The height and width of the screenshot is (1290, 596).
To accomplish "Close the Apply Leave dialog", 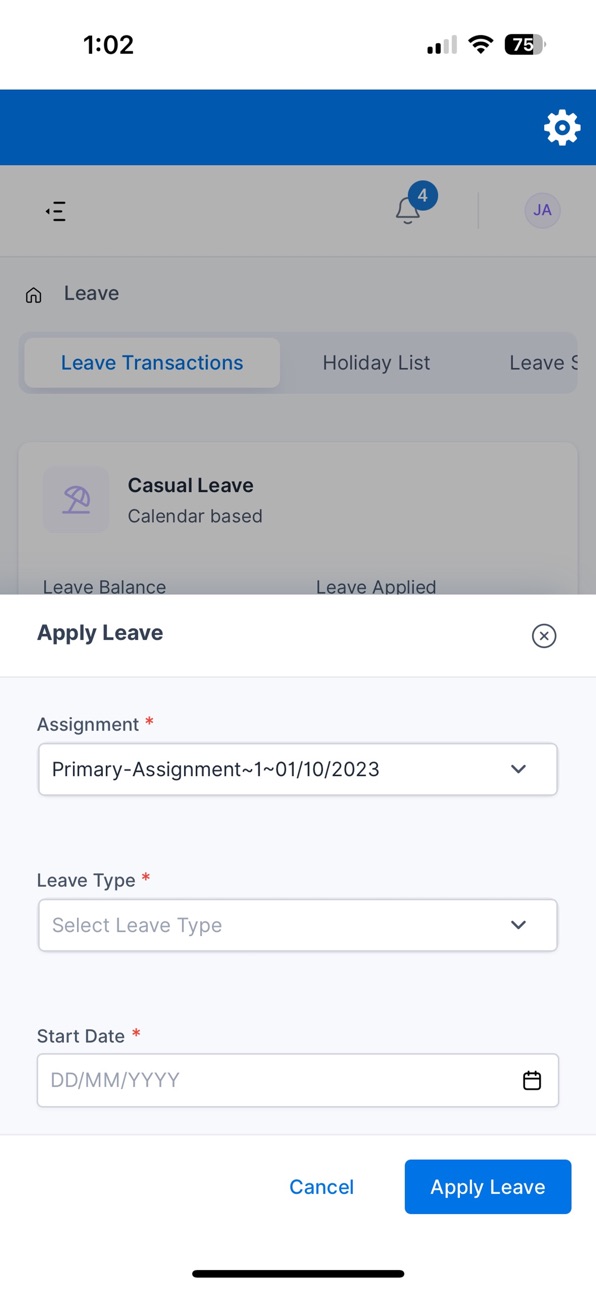I will coord(544,636).
